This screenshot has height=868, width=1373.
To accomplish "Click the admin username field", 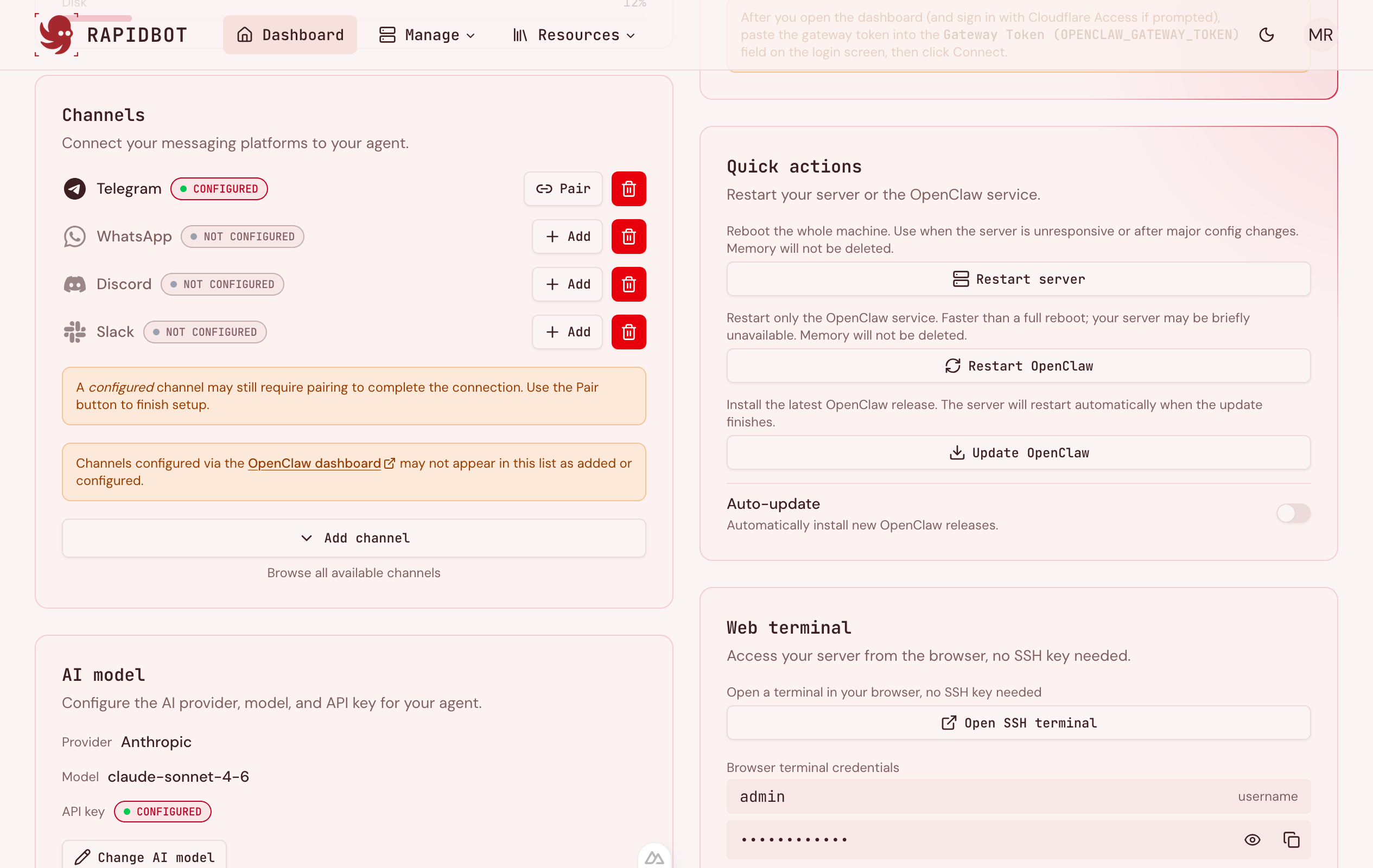I will pos(969,796).
